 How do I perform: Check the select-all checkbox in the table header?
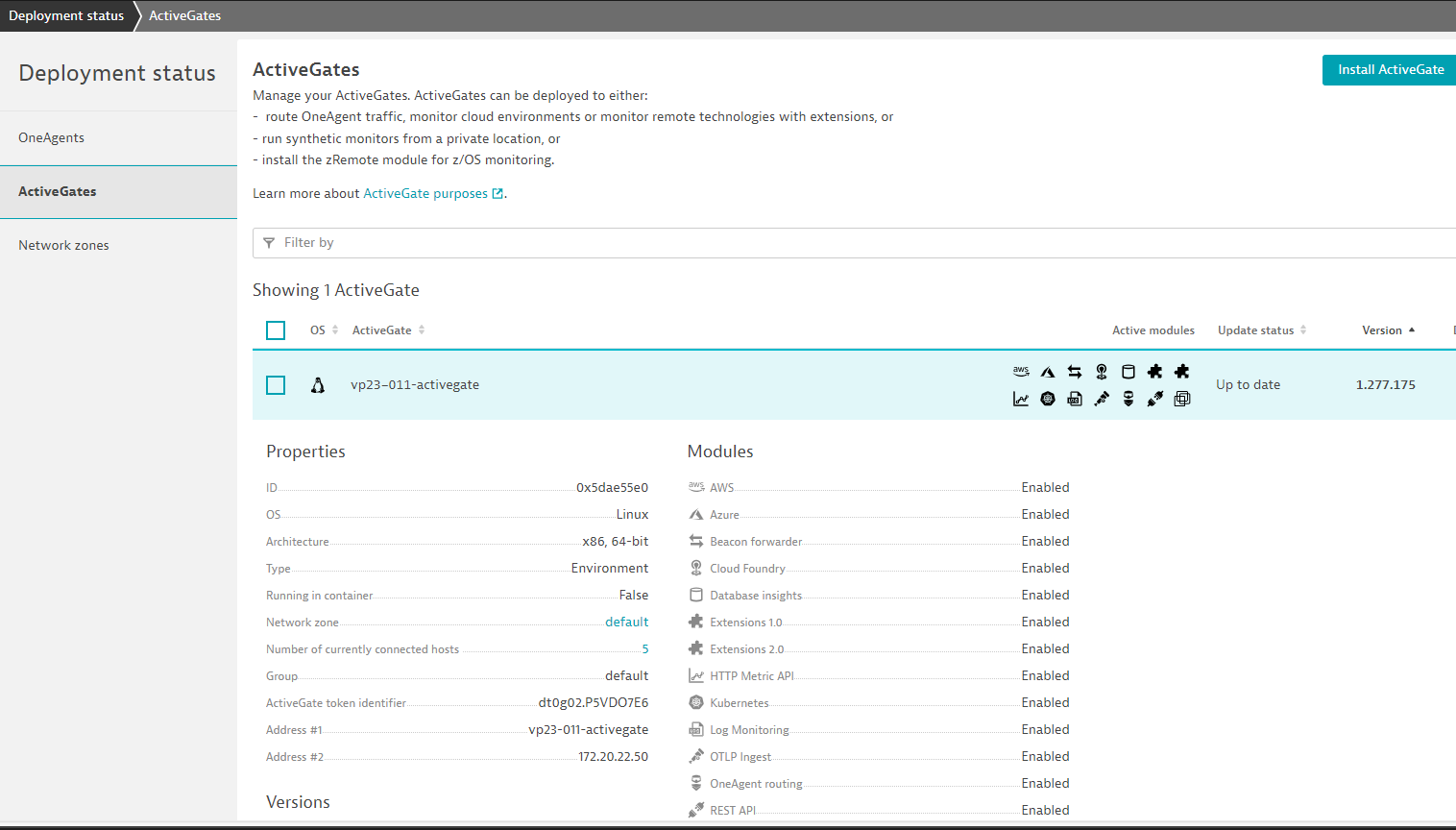pos(276,330)
